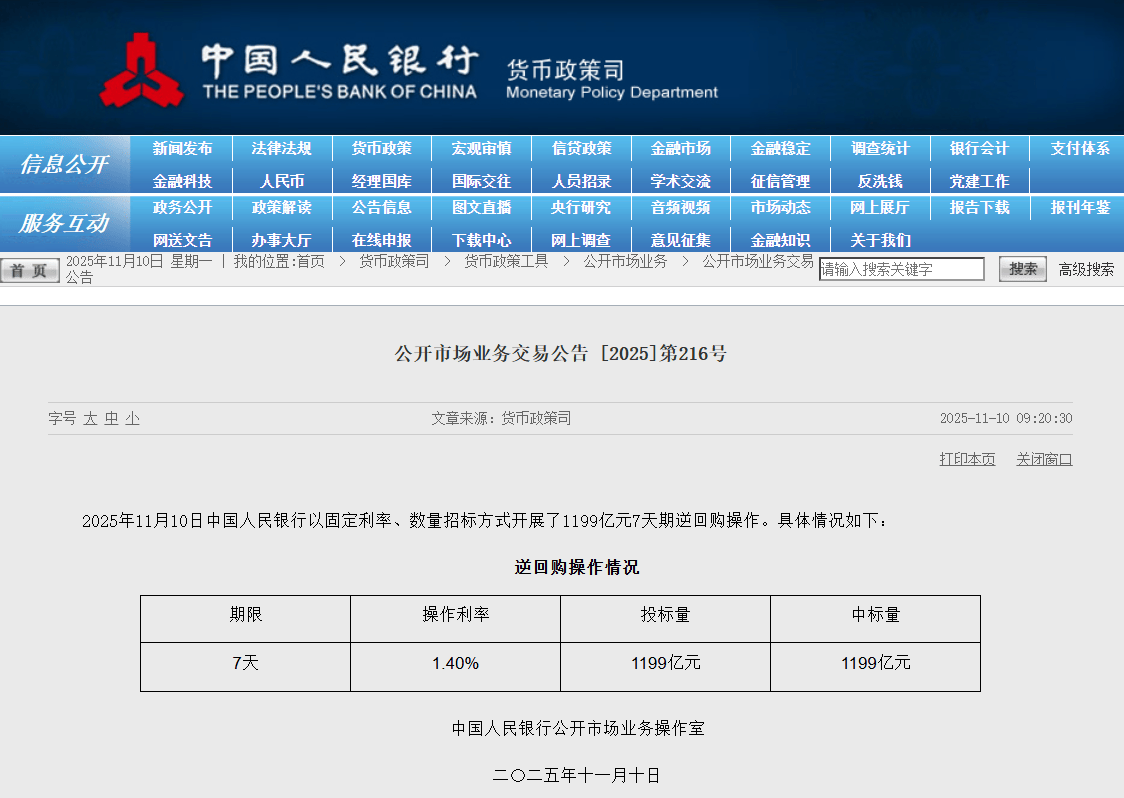Click the 首页 home button
Screen dimensions: 1124x798
point(30,271)
